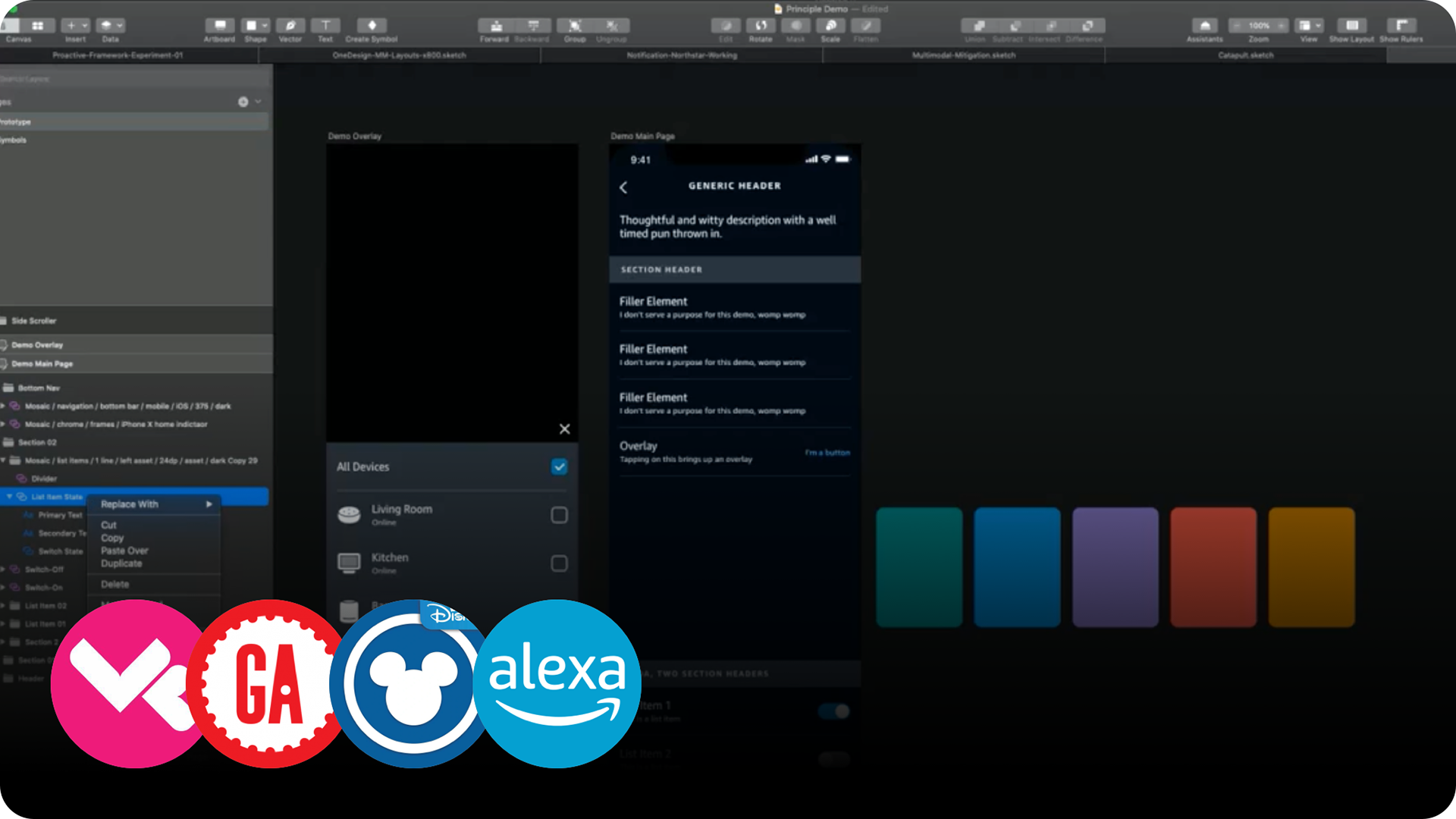Click the add page plus icon

click(243, 102)
